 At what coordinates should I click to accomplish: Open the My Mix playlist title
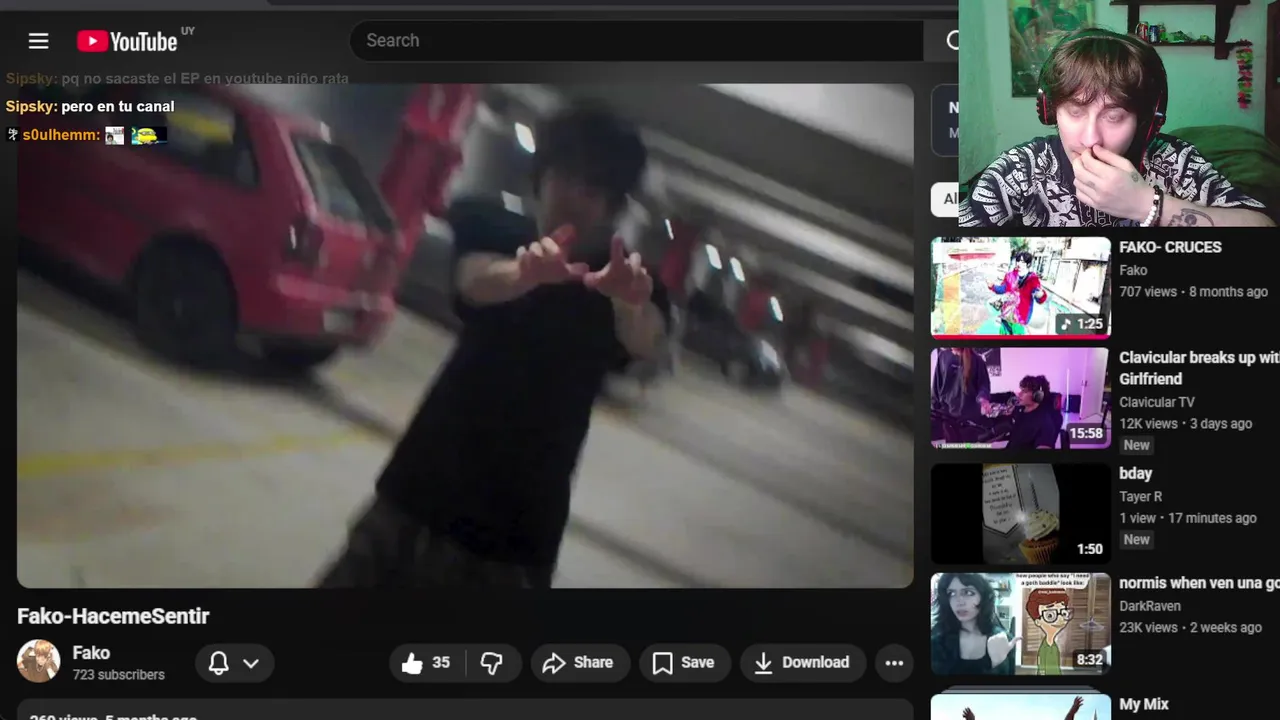click(1144, 704)
